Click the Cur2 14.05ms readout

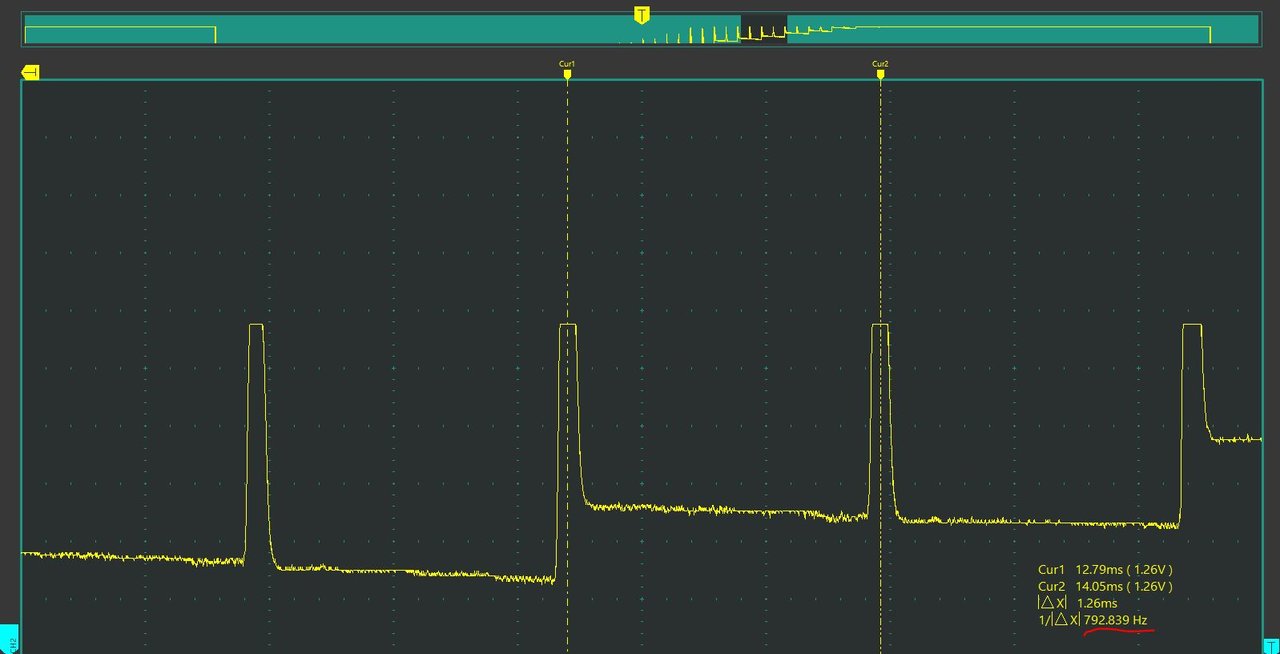pyautogui.click(x=1105, y=586)
